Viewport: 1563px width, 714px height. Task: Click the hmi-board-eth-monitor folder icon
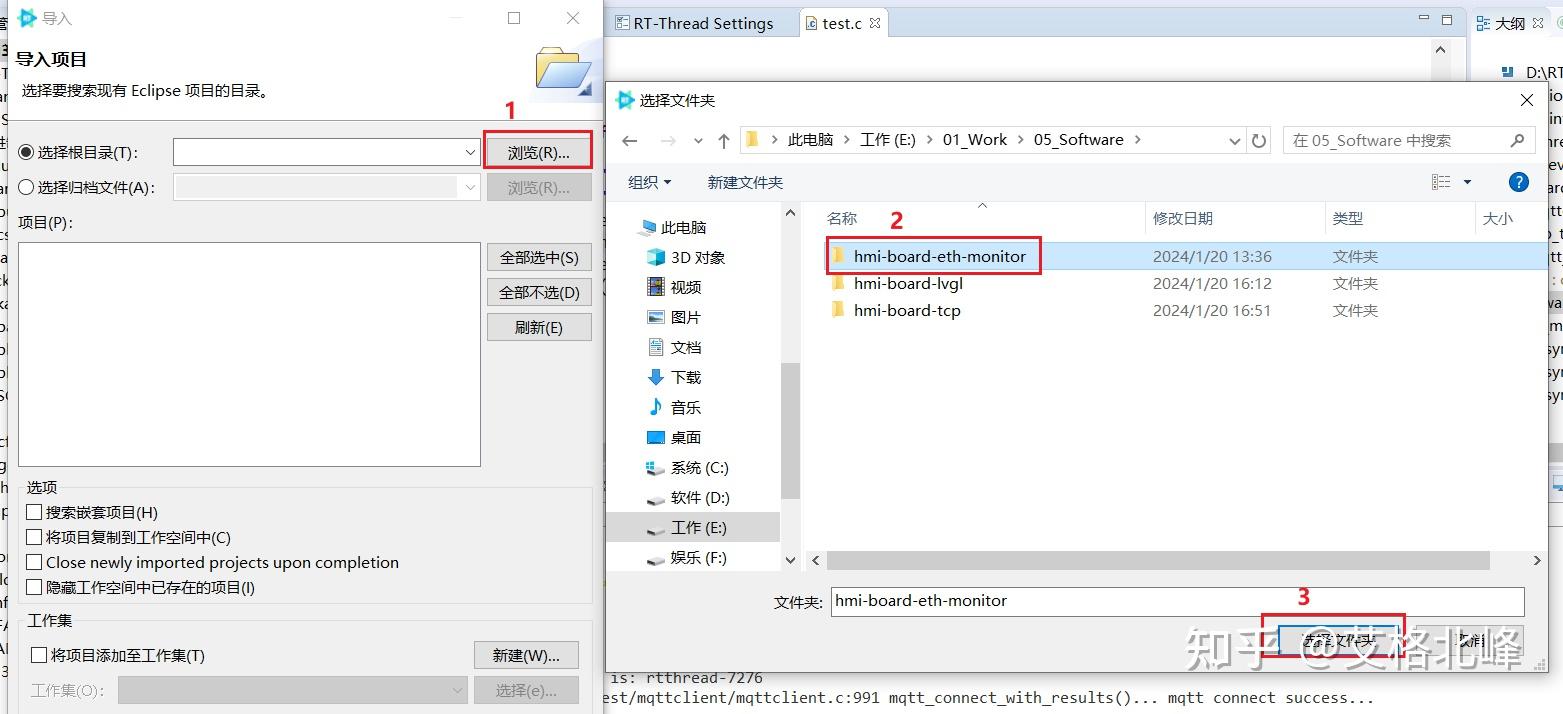coord(839,256)
